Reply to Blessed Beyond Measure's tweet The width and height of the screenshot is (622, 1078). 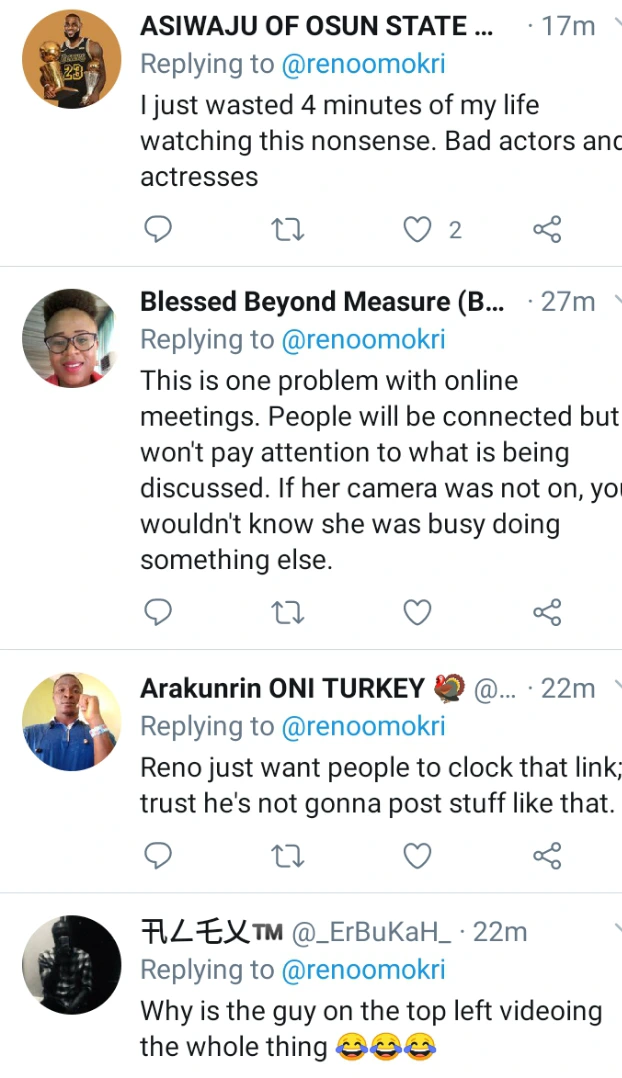158,612
